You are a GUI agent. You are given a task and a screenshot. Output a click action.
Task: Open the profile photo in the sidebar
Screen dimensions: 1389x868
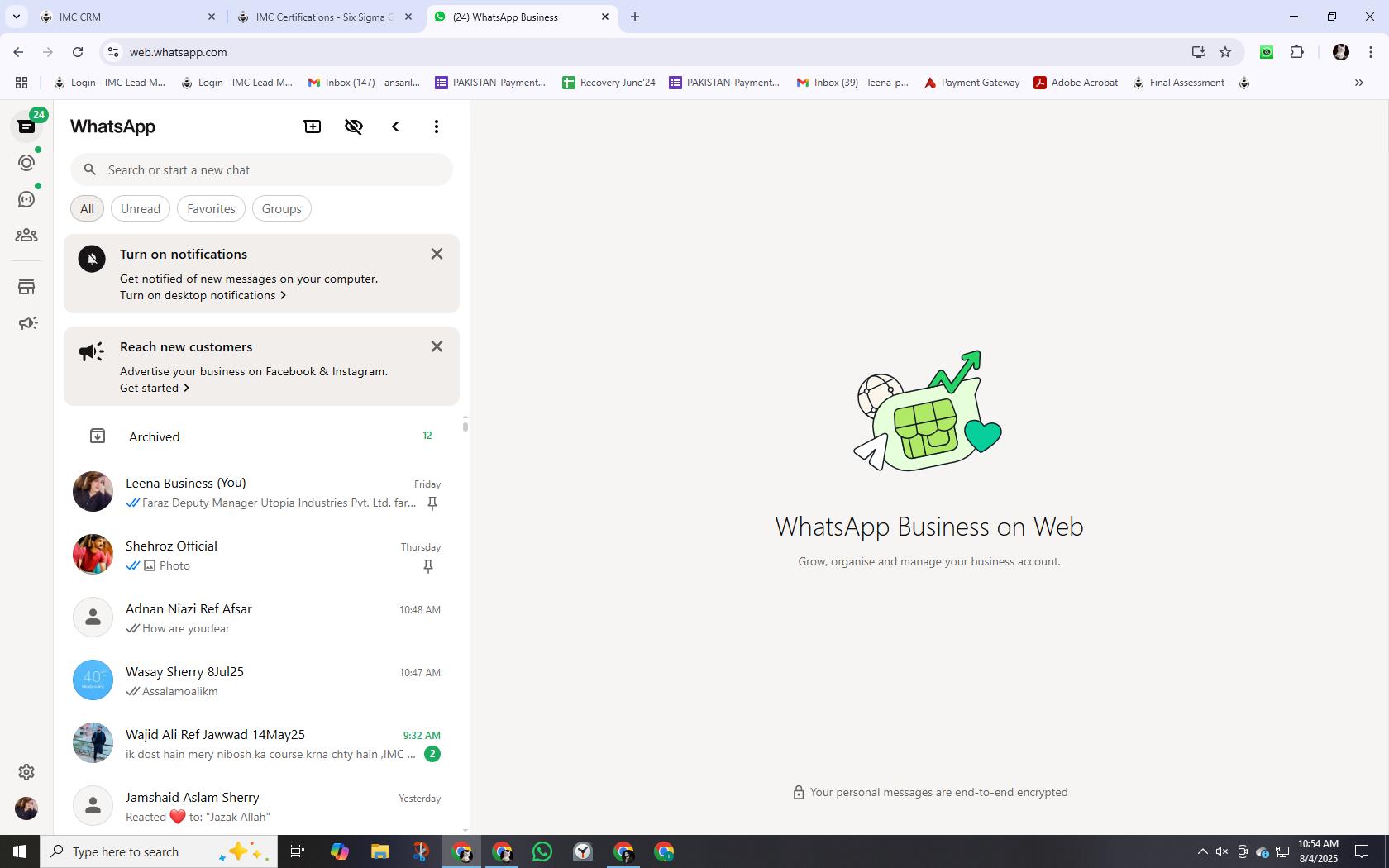click(x=26, y=808)
